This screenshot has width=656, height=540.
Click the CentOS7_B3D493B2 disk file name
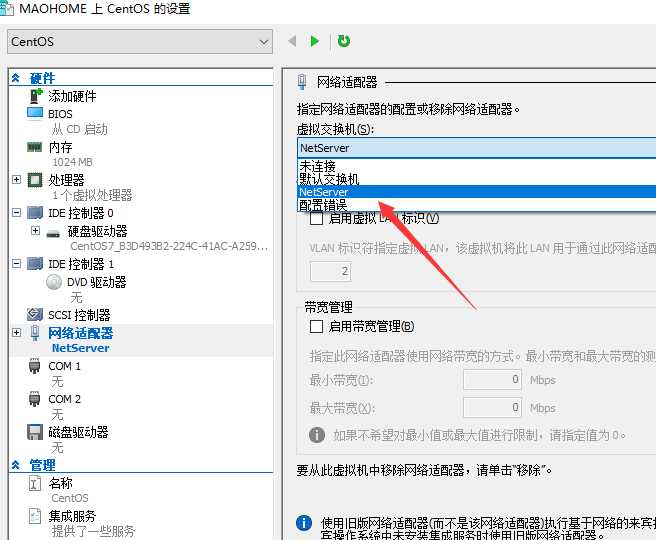pyautogui.click(x=169, y=246)
